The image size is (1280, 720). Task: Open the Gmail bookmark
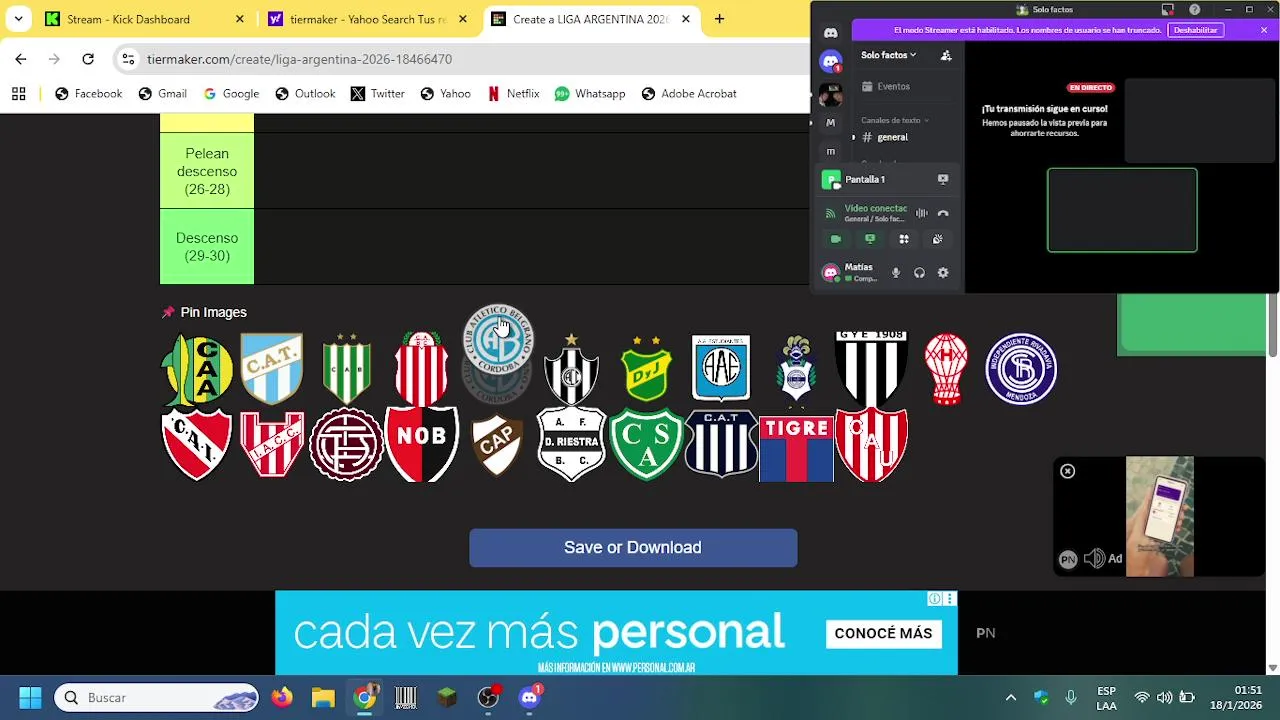pyautogui.click(x=163, y=94)
